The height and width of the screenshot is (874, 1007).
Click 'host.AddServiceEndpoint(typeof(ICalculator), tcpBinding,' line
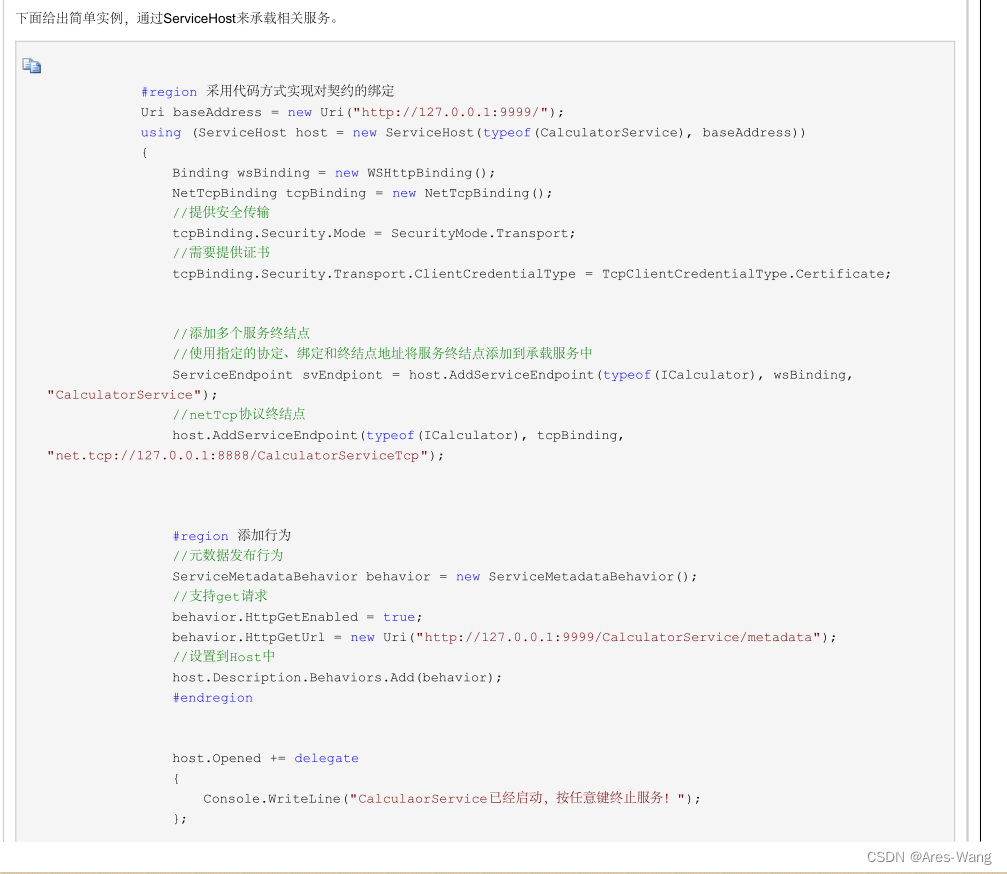[398, 435]
